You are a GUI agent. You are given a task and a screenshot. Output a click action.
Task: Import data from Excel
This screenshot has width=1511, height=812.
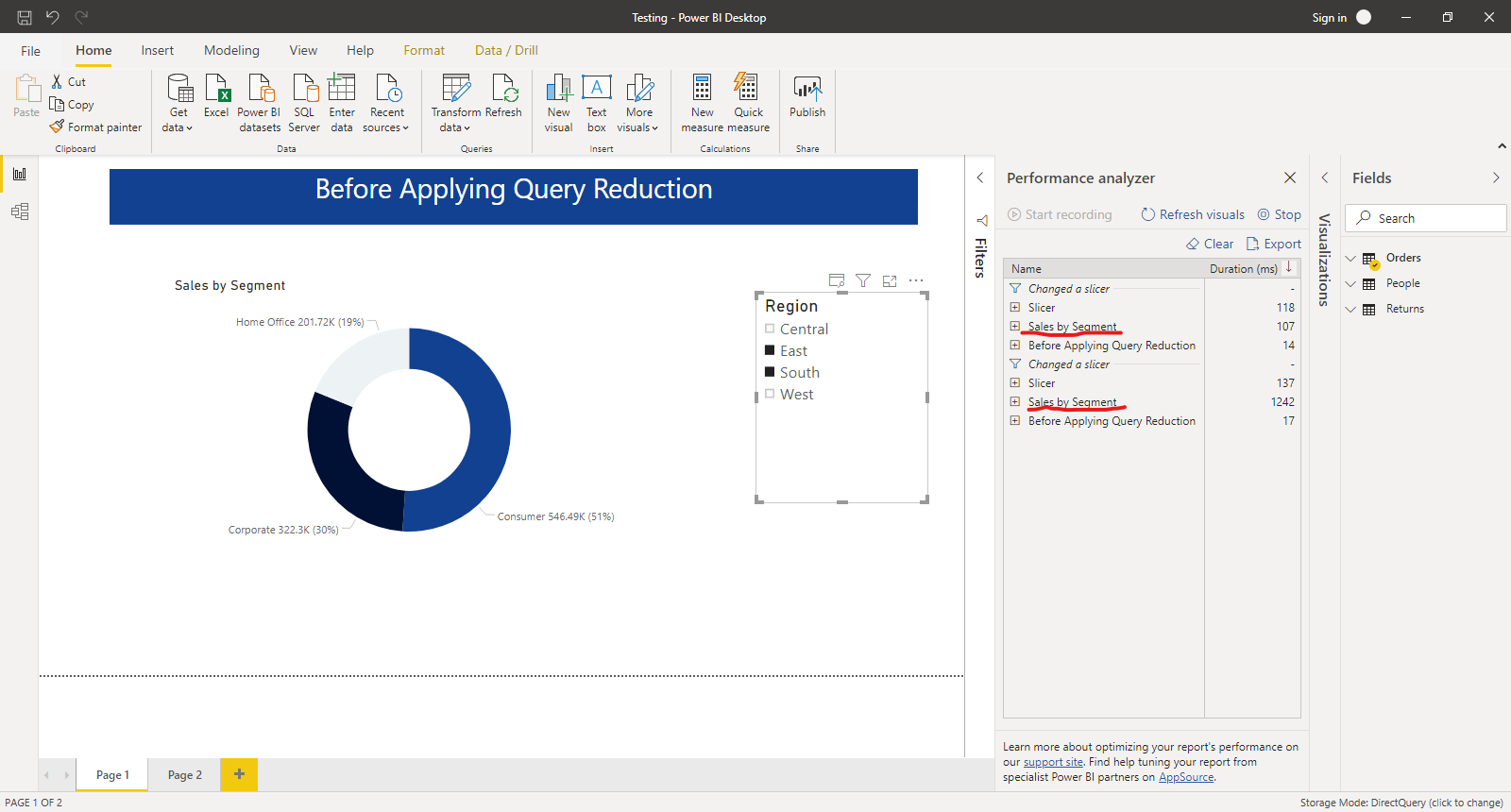[x=216, y=96]
